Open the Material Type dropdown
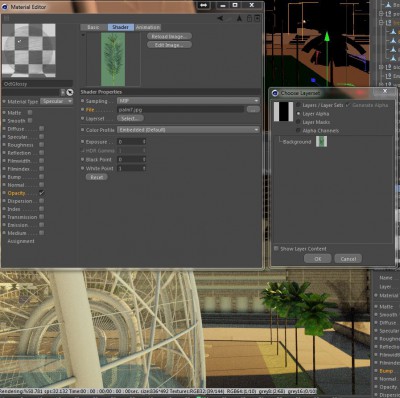This screenshot has width=400, height=398. pos(57,101)
